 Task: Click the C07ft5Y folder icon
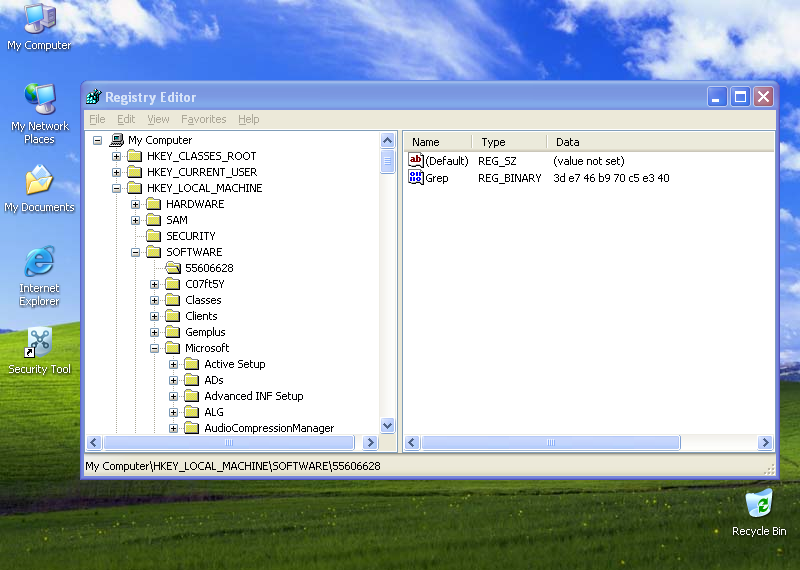coord(173,284)
